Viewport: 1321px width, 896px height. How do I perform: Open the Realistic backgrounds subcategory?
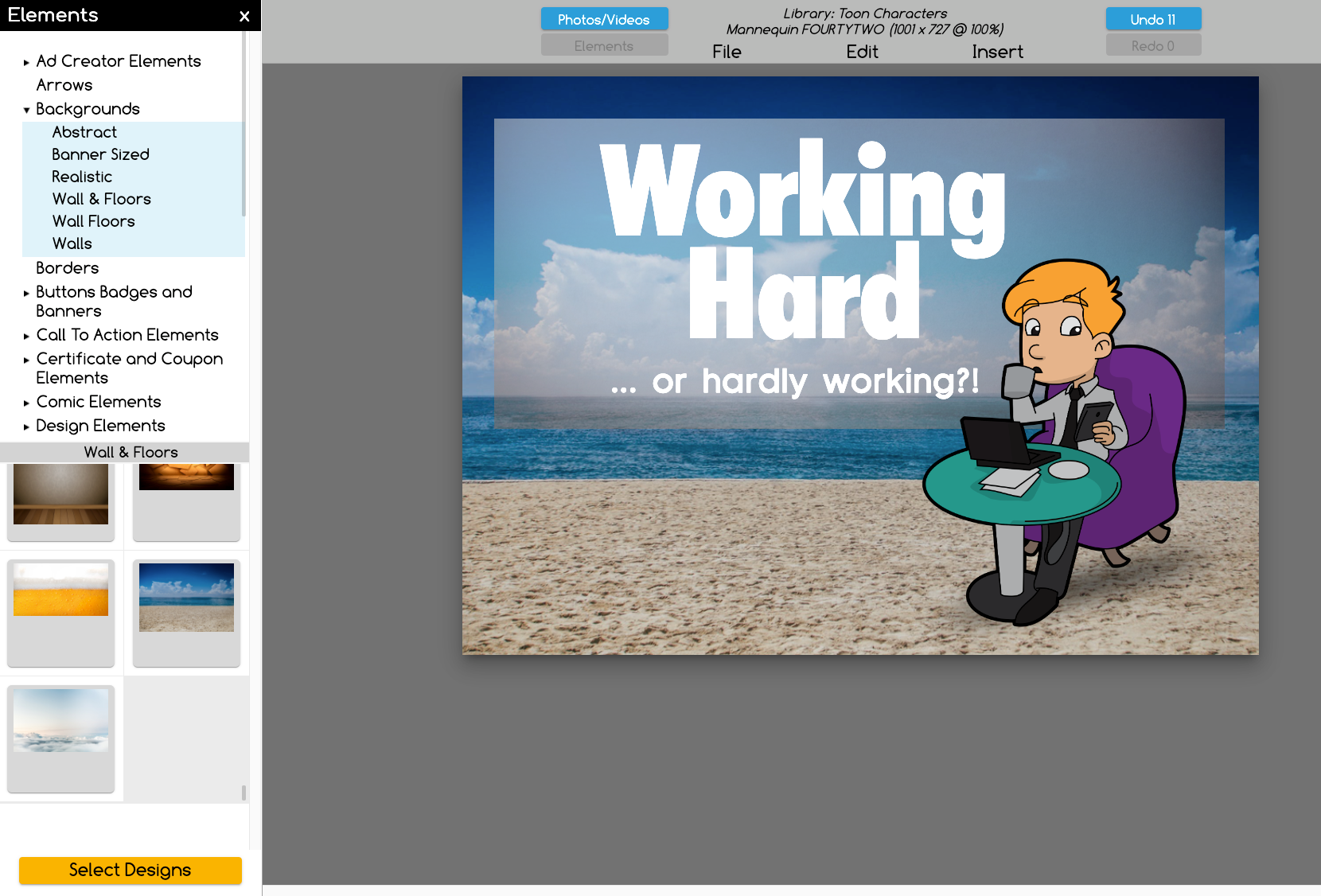(82, 177)
